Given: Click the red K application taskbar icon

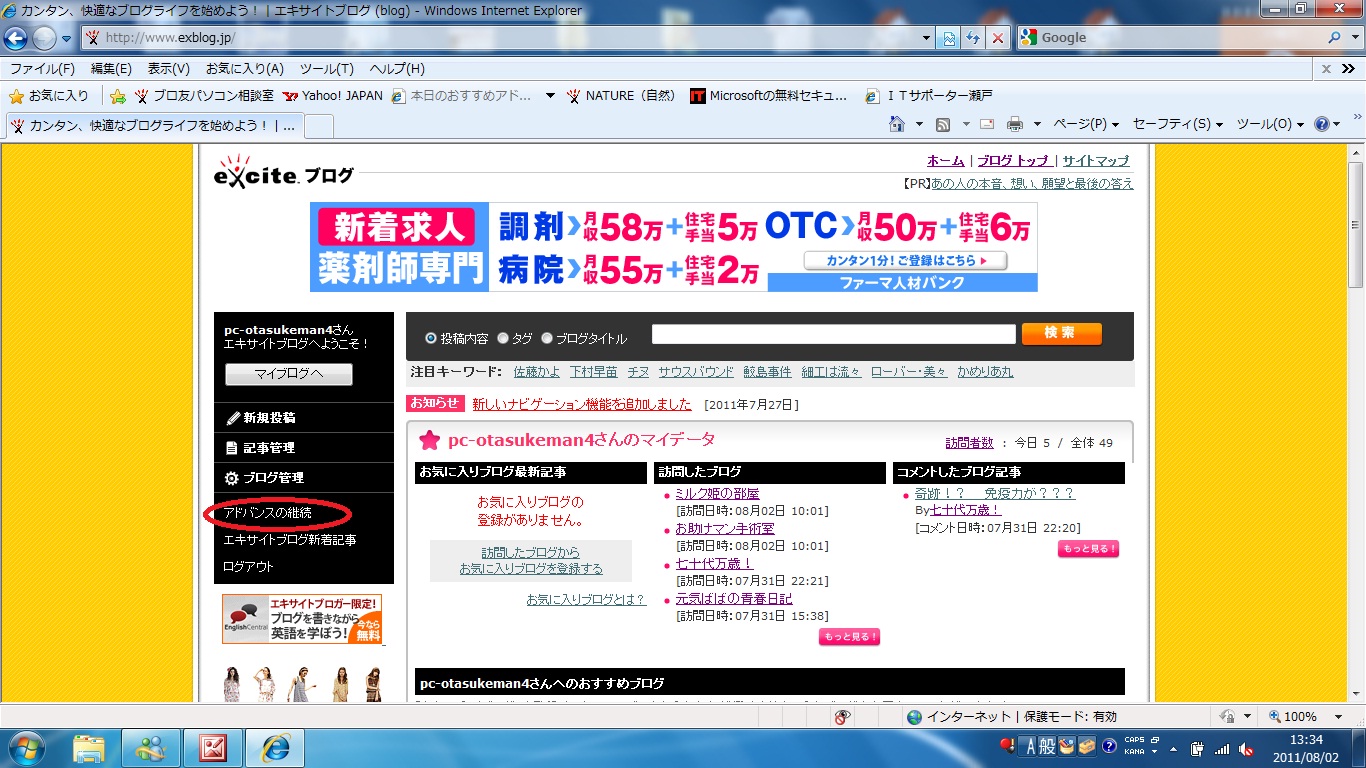Looking at the screenshot, I should [214, 747].
